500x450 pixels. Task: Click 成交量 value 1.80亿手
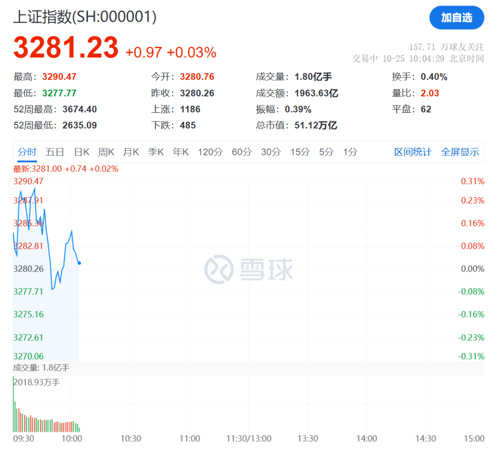tap(313, 77)
